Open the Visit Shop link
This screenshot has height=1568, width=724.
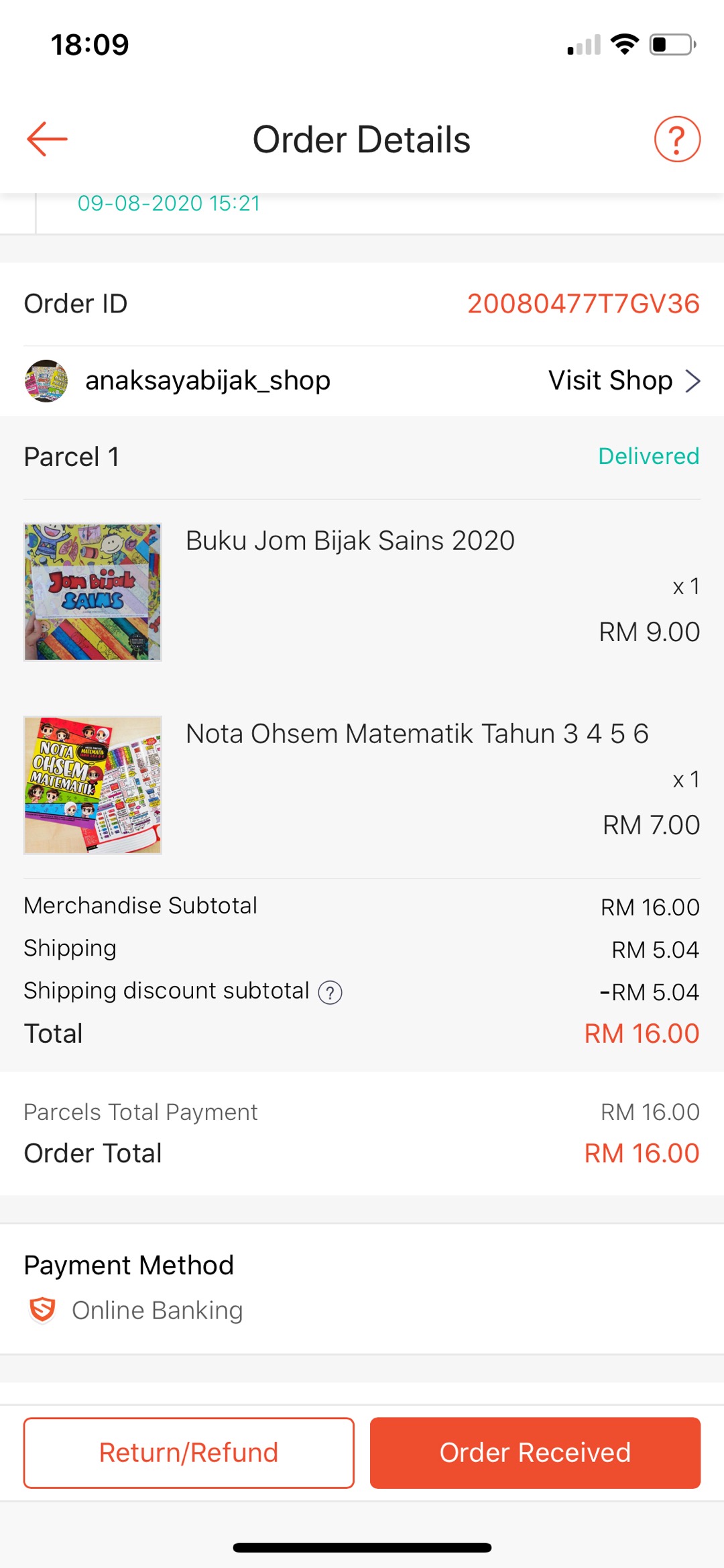[x=610, y=381]
